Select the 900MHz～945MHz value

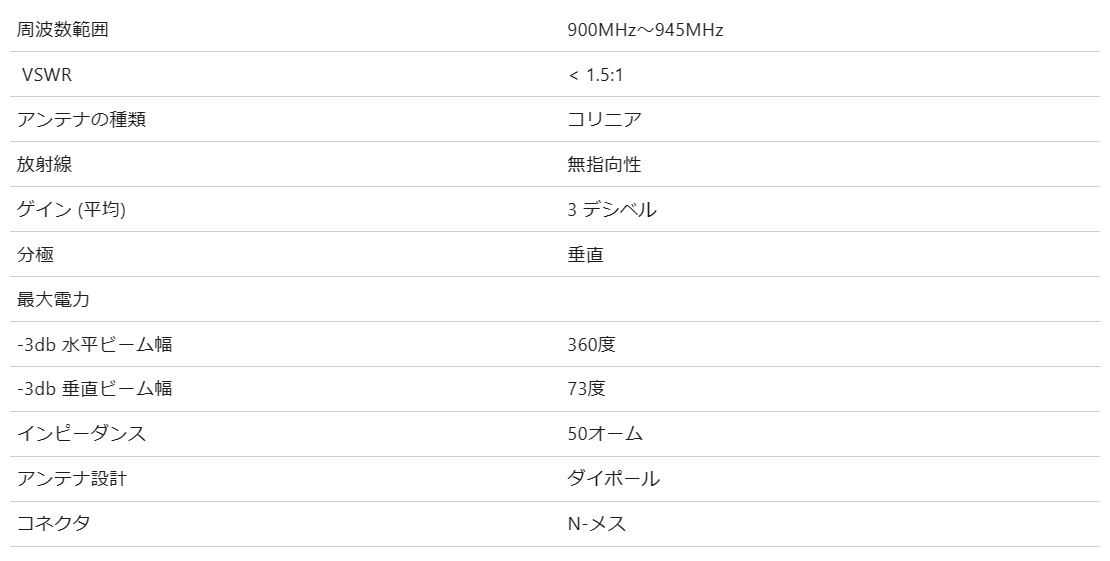pyautogui.click(x=645, y=30)
